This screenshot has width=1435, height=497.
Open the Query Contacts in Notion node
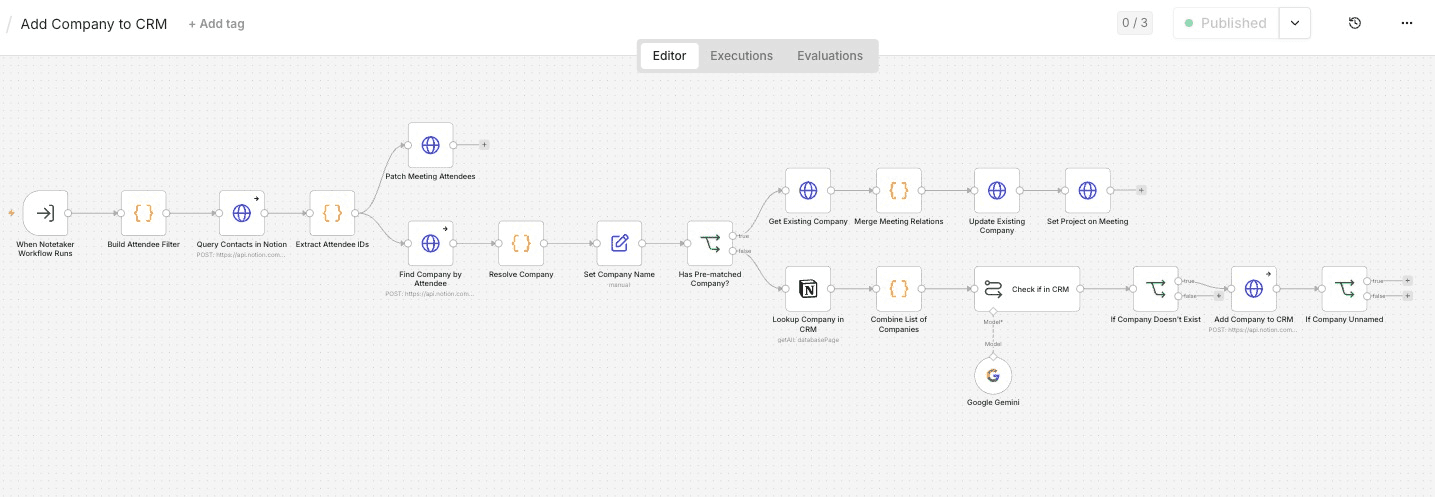(242, 213)
